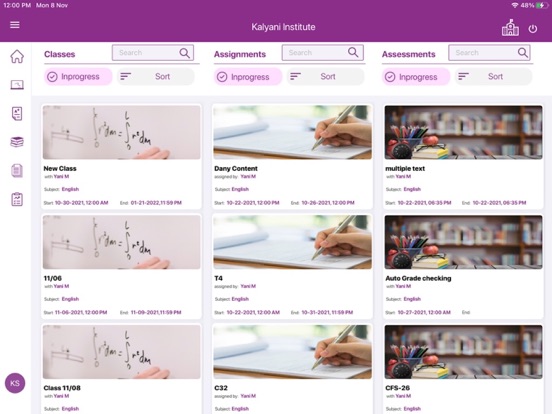Toggle Inprogress filter for Assessments
Screen dimensions: 552x414
coord(416,77)
